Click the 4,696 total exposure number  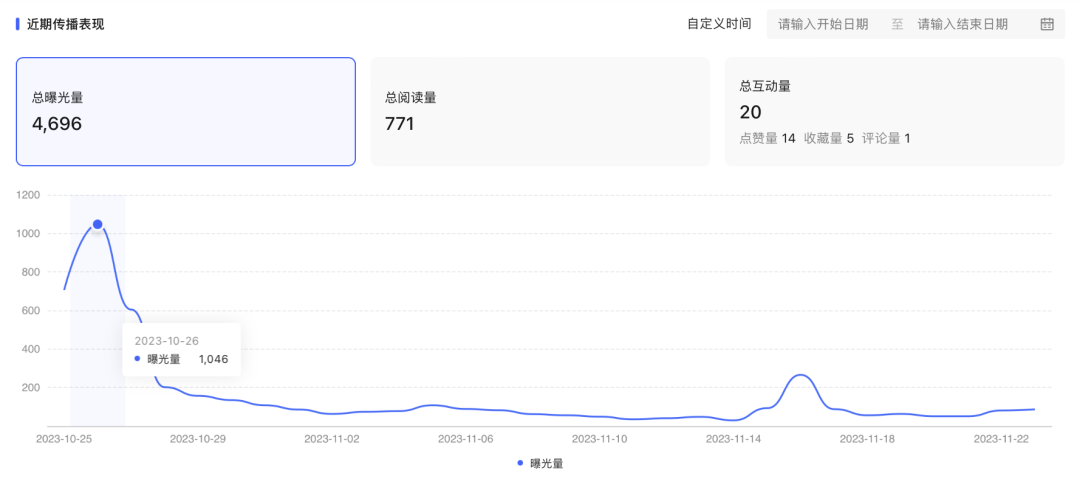coord(57,124)
